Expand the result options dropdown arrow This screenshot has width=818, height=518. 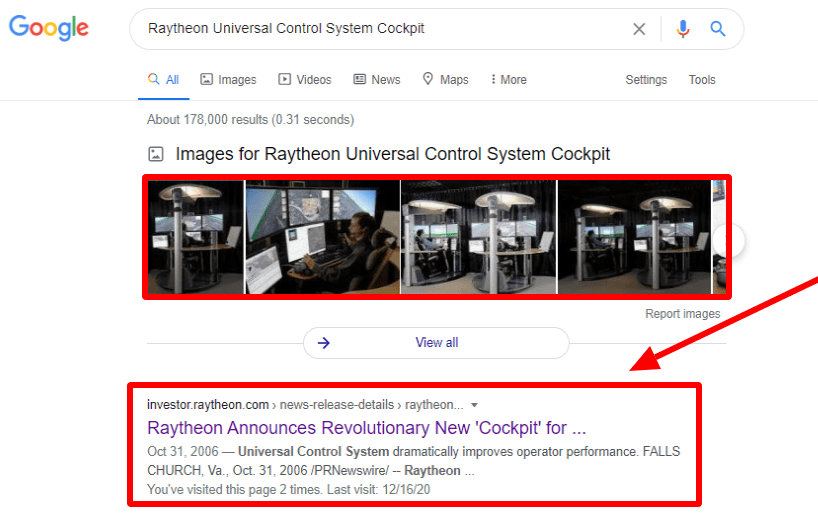point(474,405)
